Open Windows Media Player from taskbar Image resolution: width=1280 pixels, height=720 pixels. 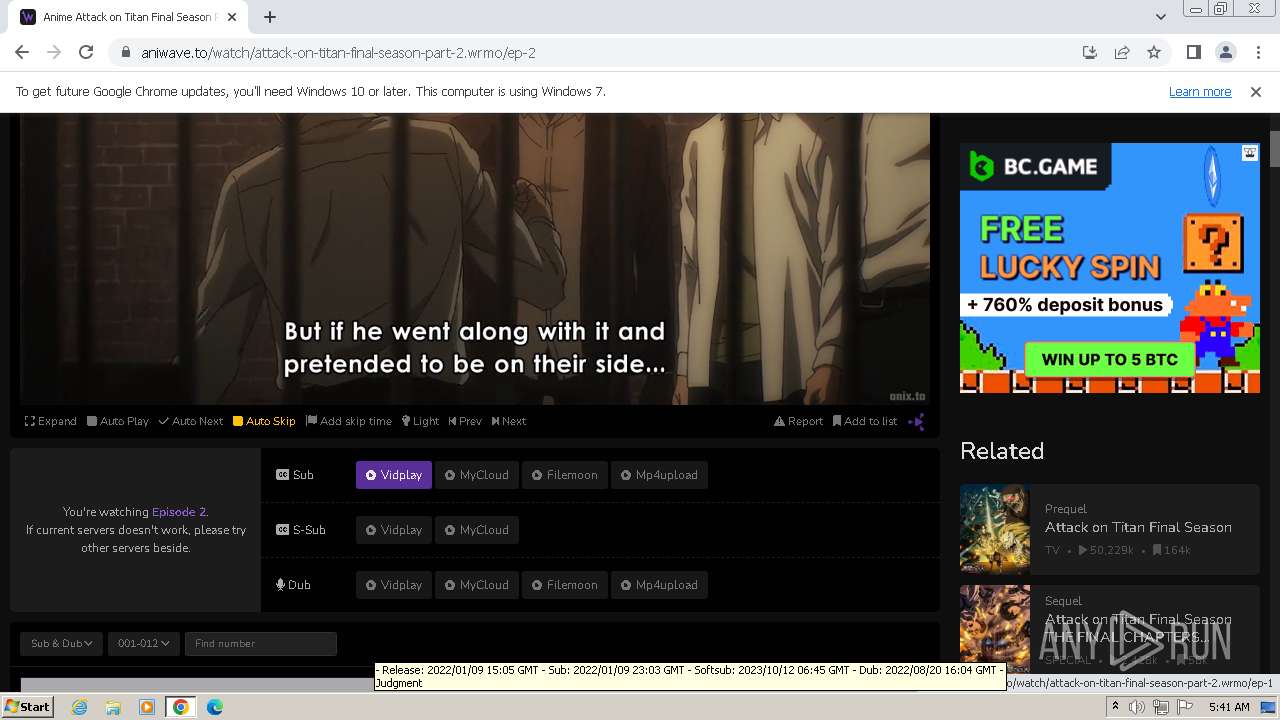click(x=147, y=707)
